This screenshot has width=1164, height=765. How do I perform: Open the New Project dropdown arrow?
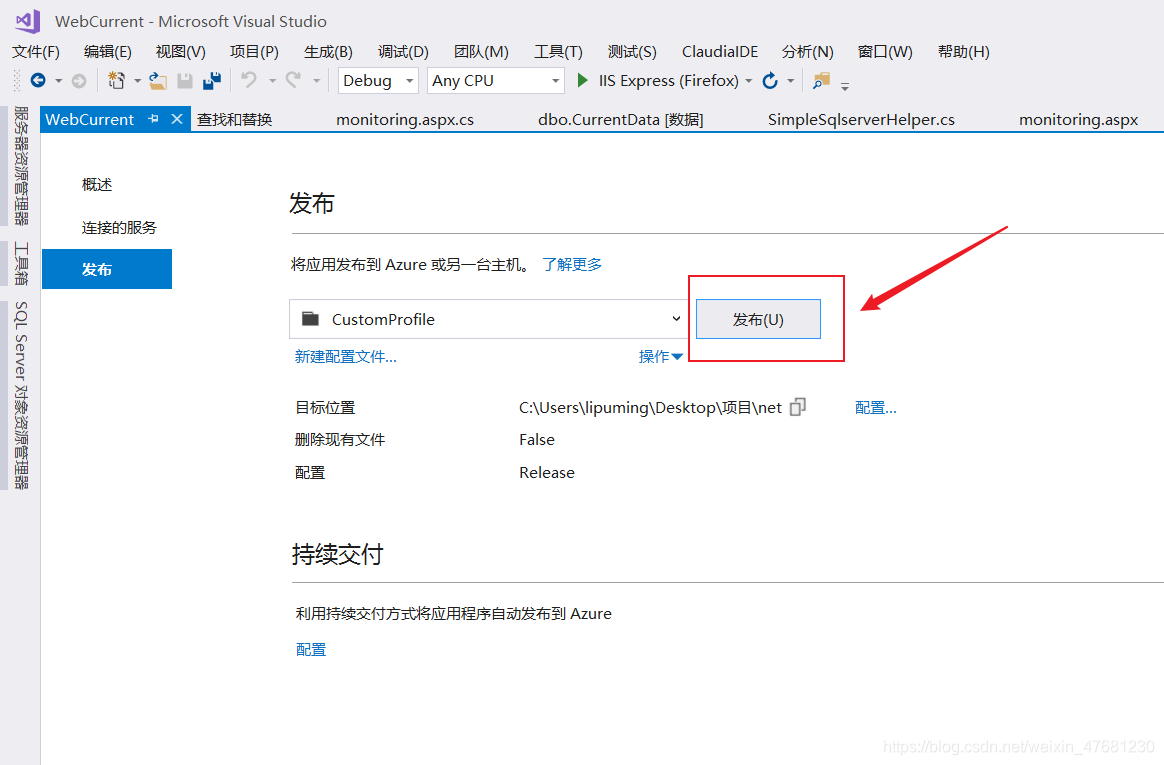point(137,81)
